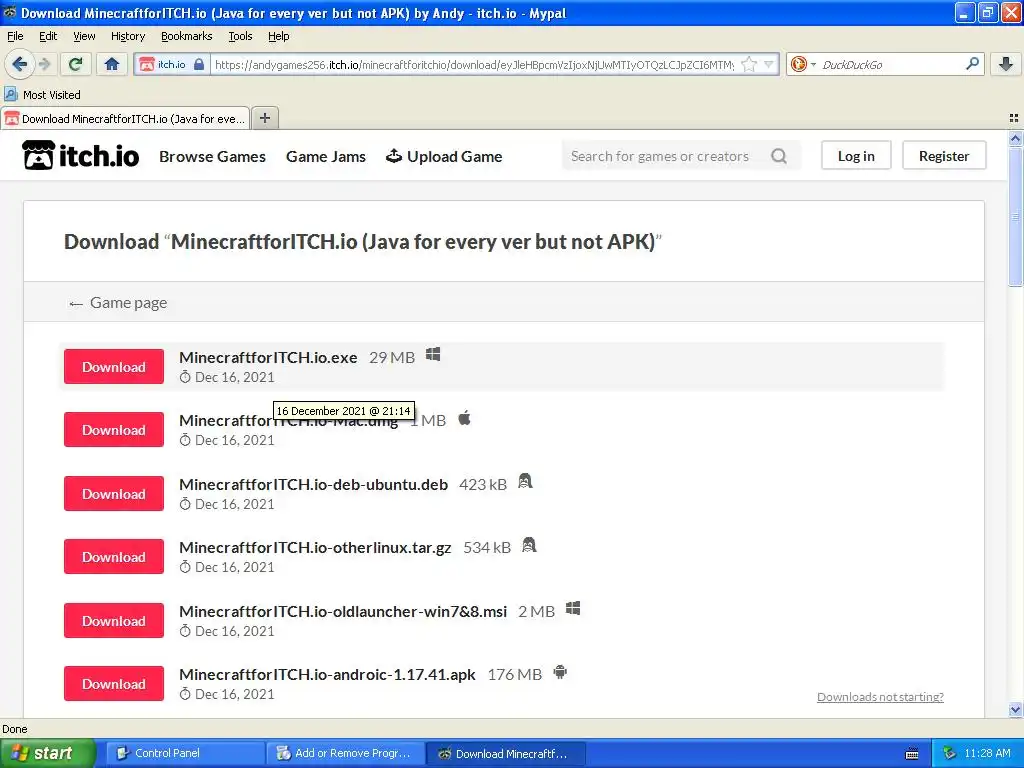Click the Apple icon beside the Mac dmg
The height and width of the screenshot is (768, 1024).
[464, 418]
